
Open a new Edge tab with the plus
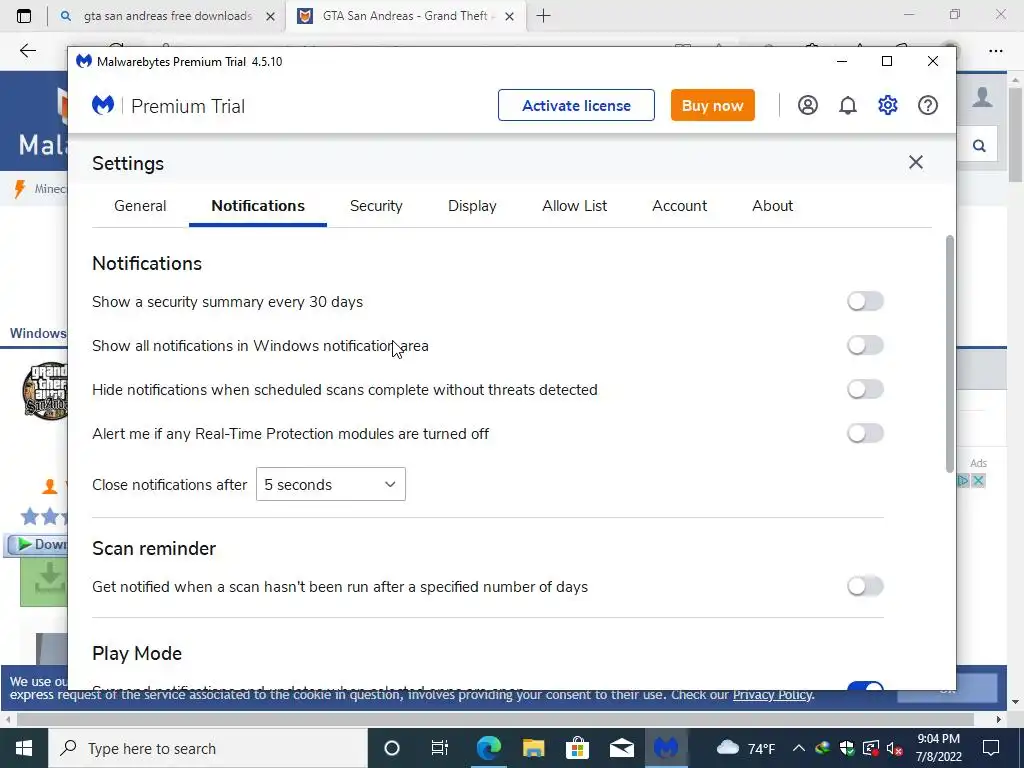tap(543, 16)
